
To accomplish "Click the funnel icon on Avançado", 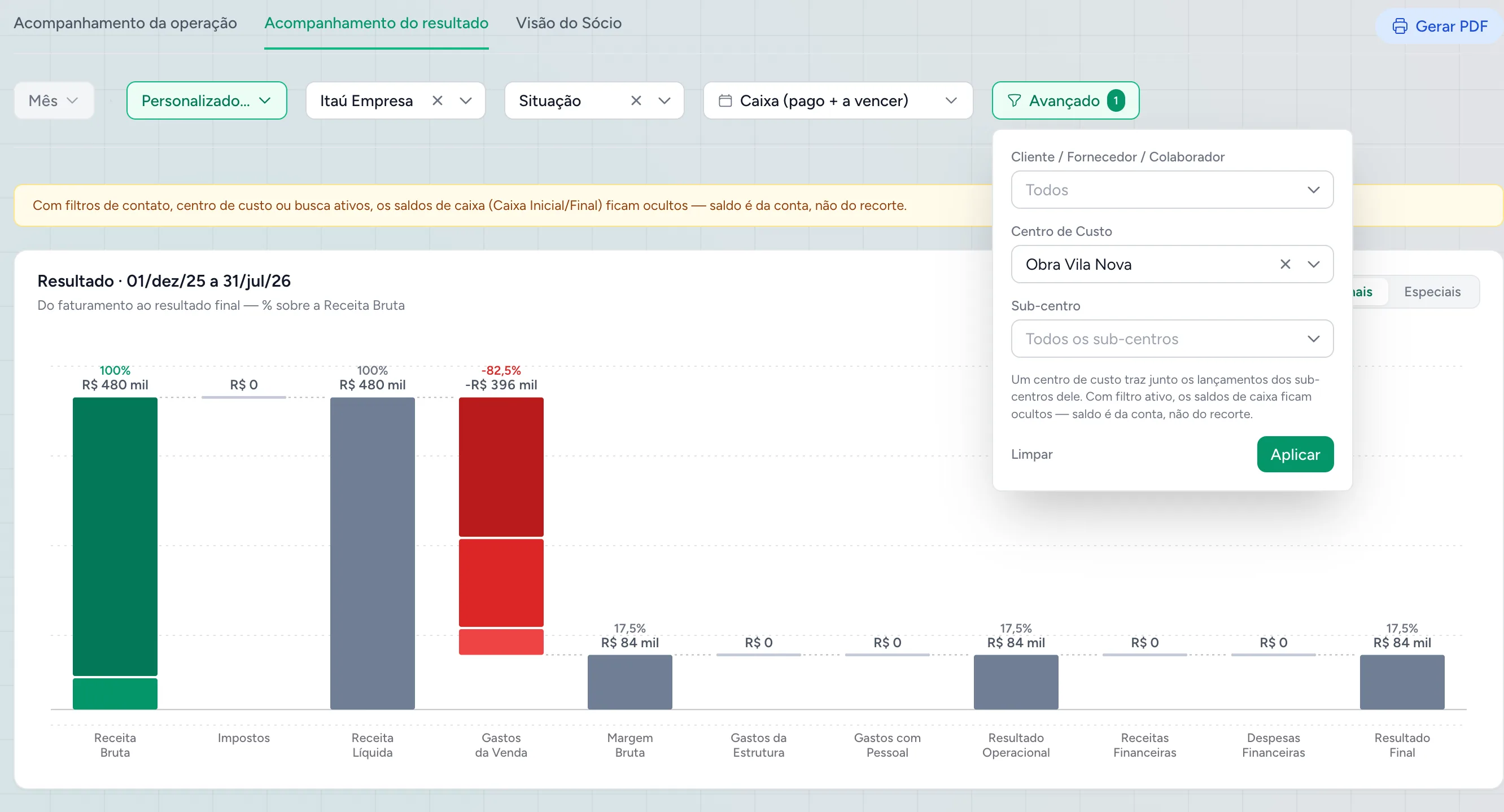I will click(1014, 100).
